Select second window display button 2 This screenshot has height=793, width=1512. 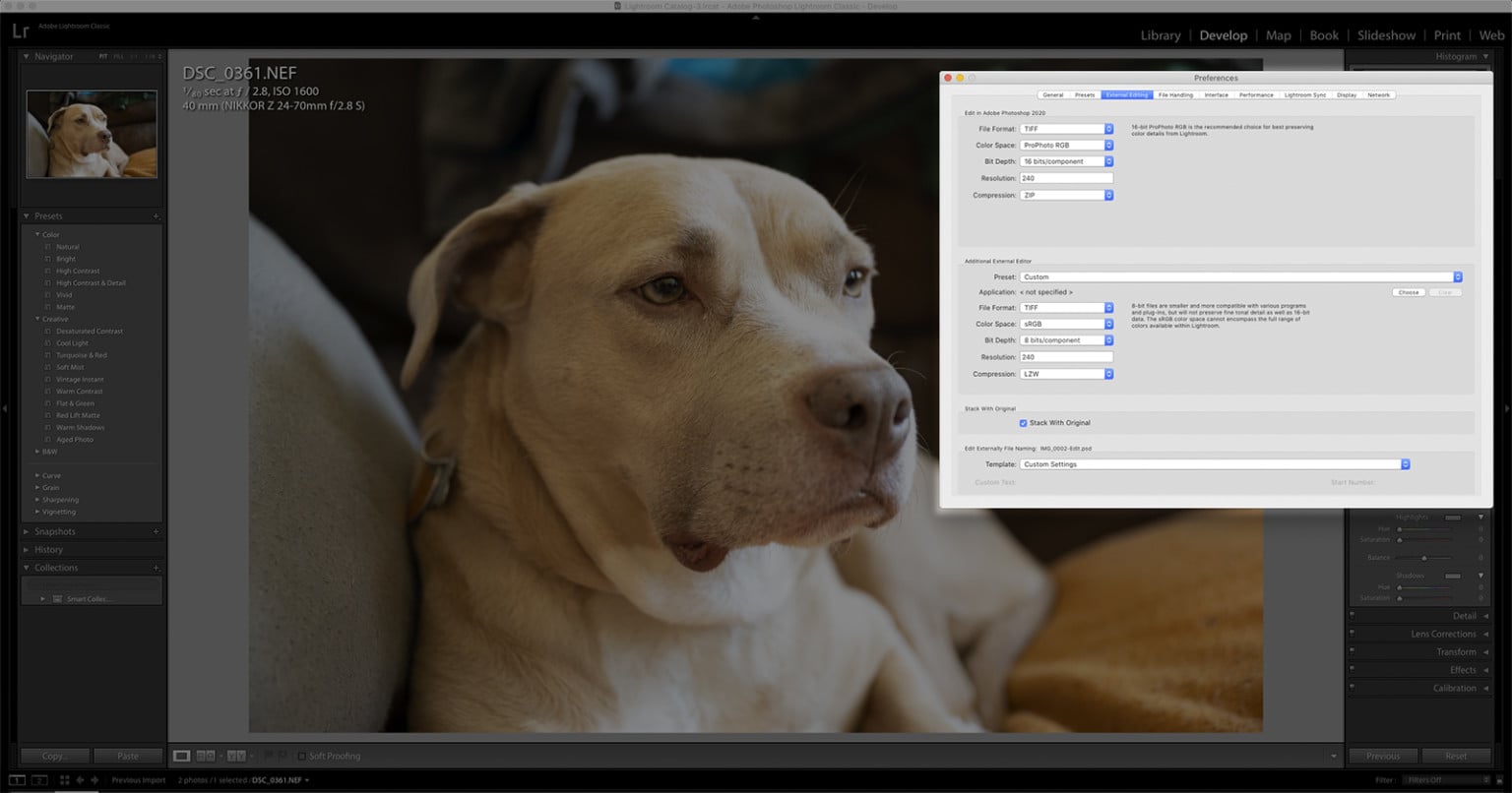click(39, 780)
